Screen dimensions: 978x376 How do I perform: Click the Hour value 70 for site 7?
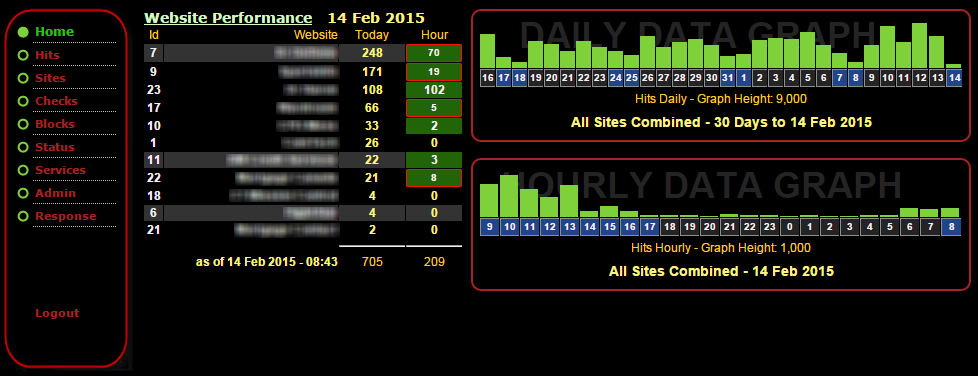[x=434, y=53]
